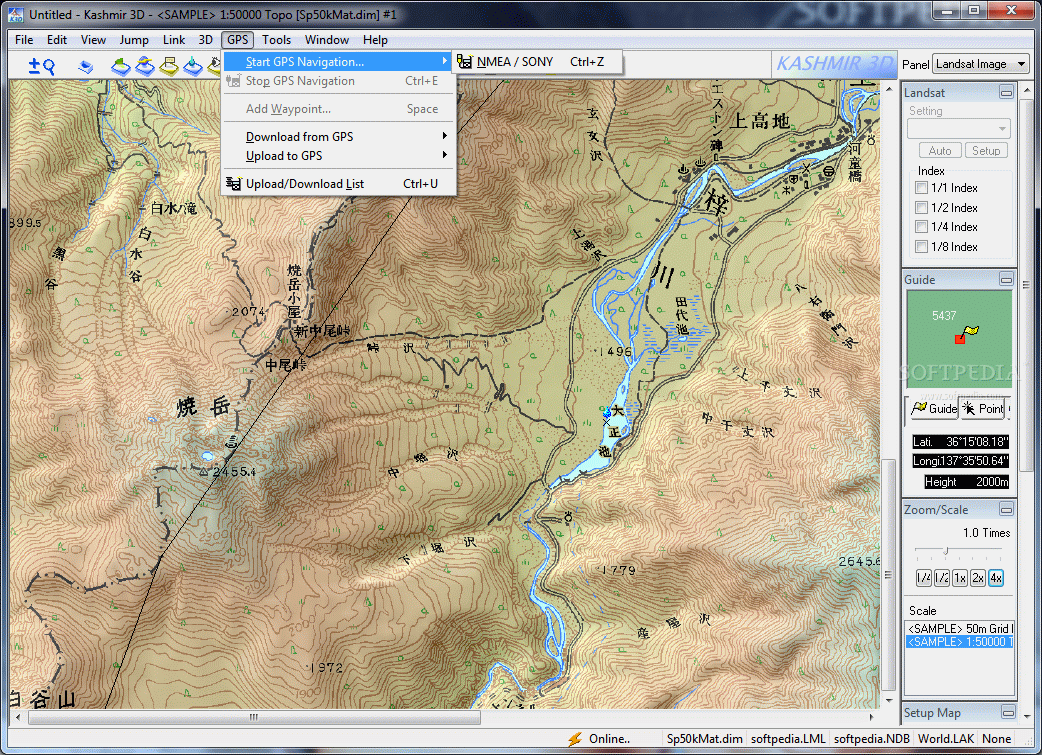This screenshot has height=755, width=1042.
Task: Expand Start GPS Navigation submenu arrow
Action: [x=445, y=61]
